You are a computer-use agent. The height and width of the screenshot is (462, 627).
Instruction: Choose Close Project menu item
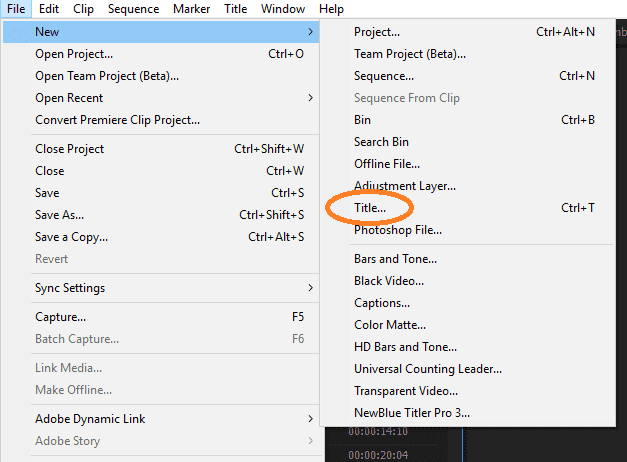pyautogui.click(x=70, y=149)
